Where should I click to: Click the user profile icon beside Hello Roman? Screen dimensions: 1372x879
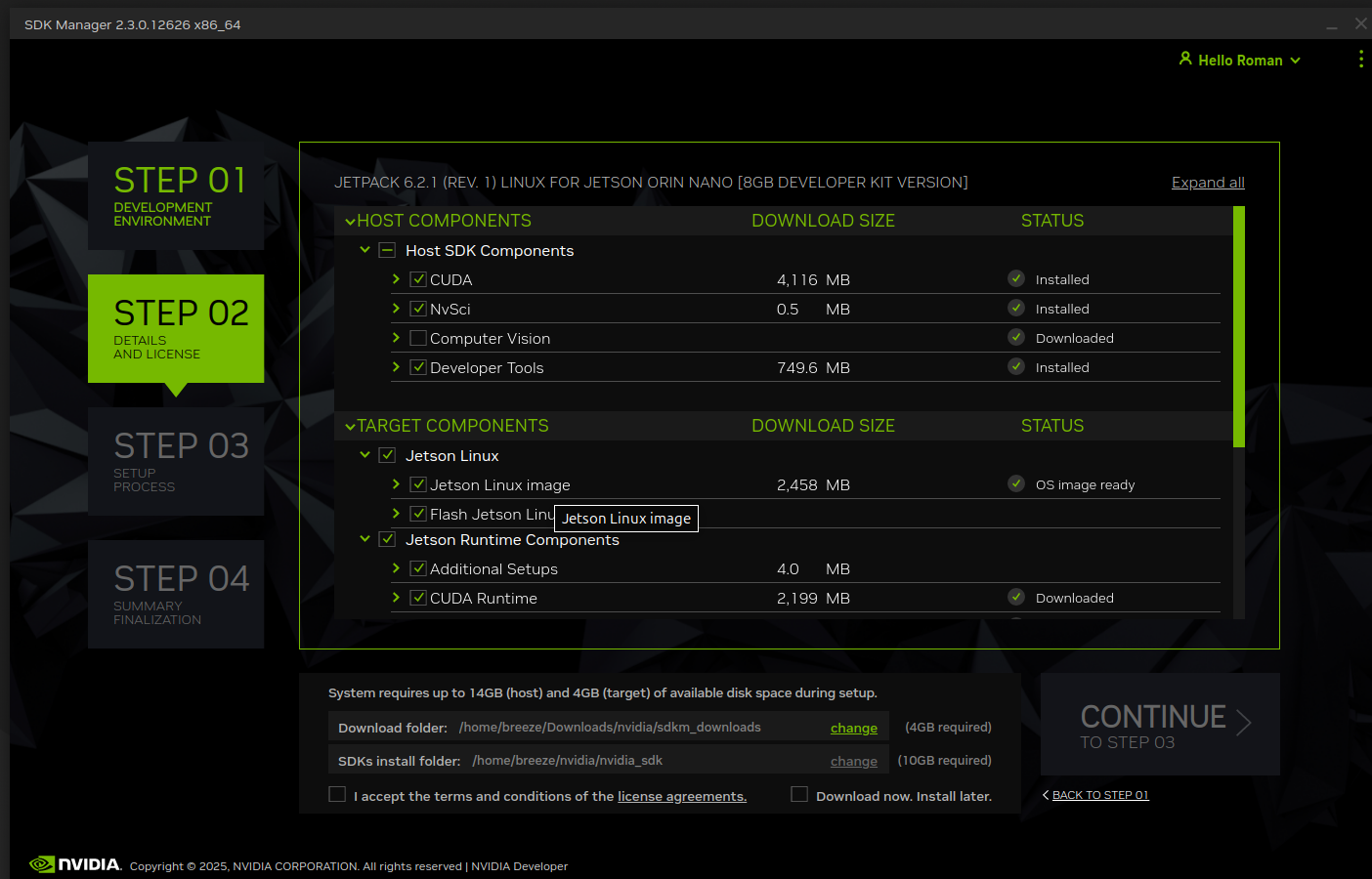tap(1185, 60)
